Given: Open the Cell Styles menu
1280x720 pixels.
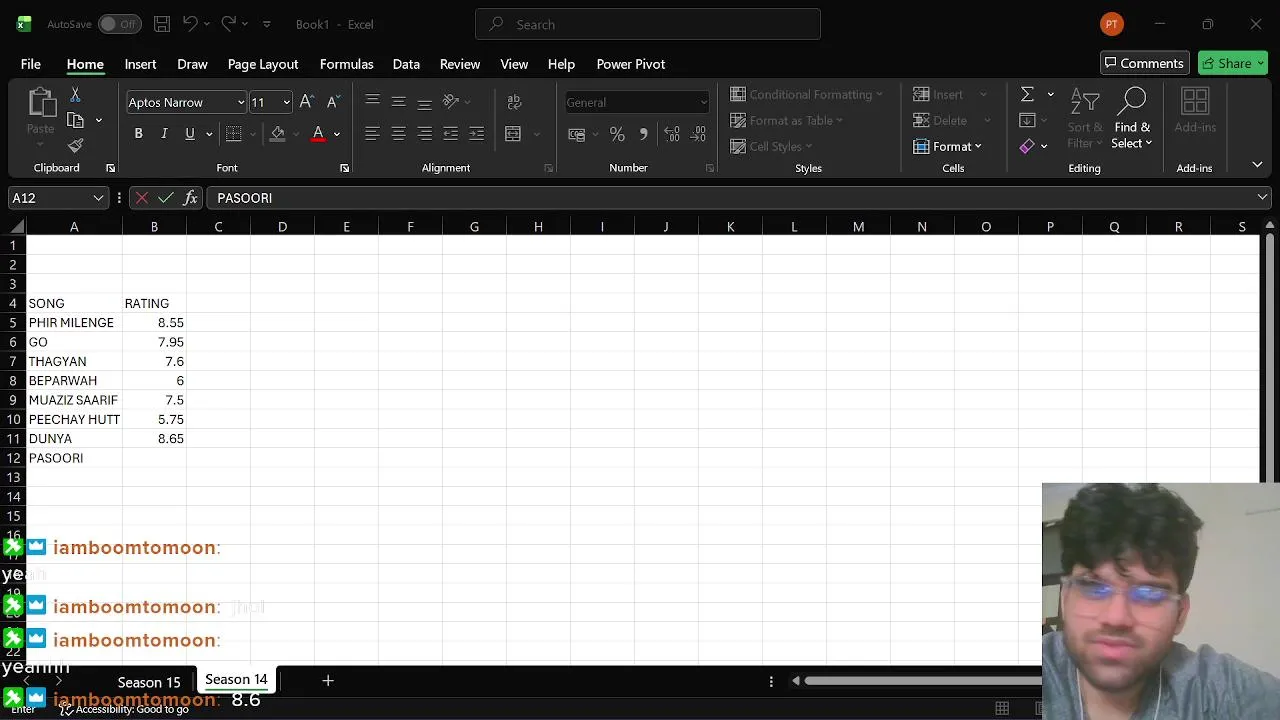Looking at the screenshot, I should click(771, 146).
